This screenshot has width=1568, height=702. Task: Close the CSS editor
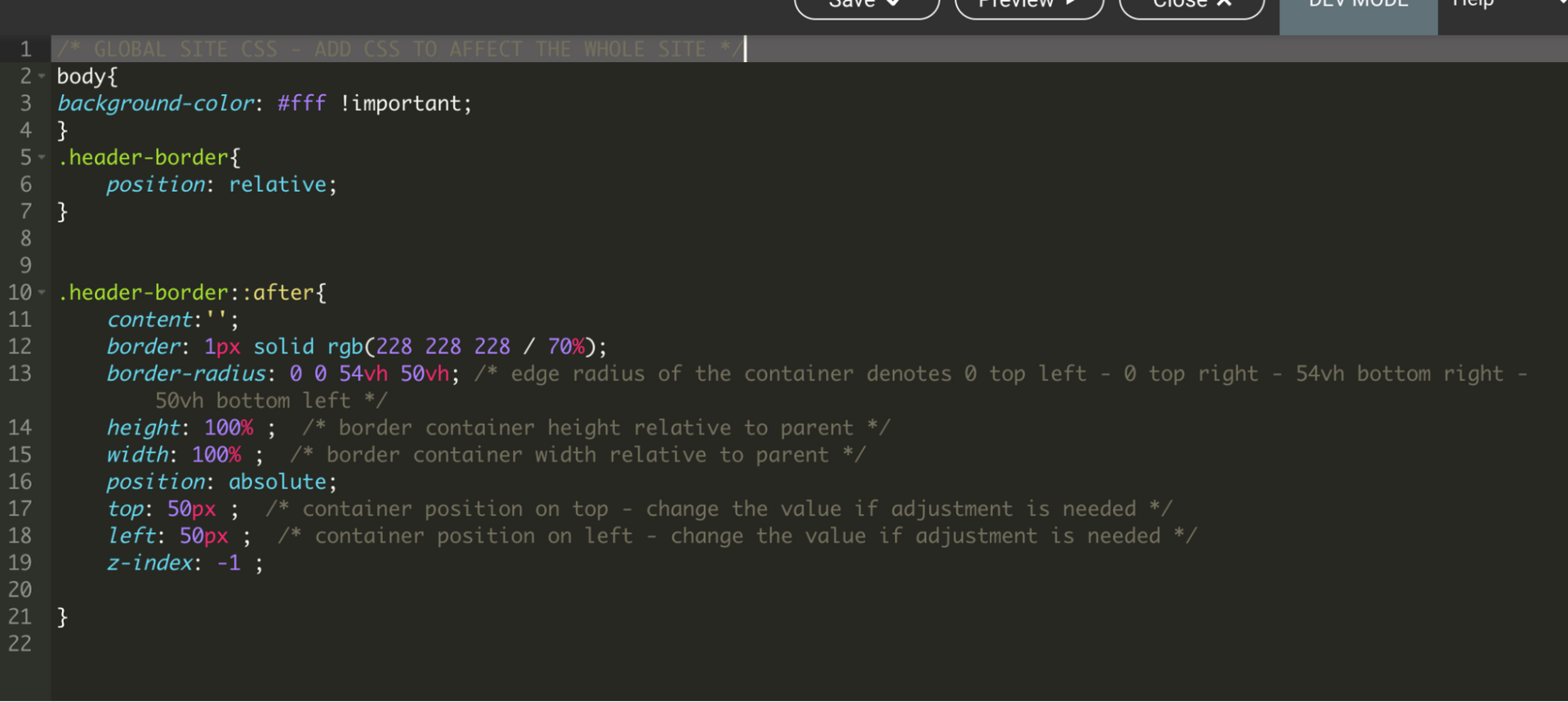click(1192, 4)
